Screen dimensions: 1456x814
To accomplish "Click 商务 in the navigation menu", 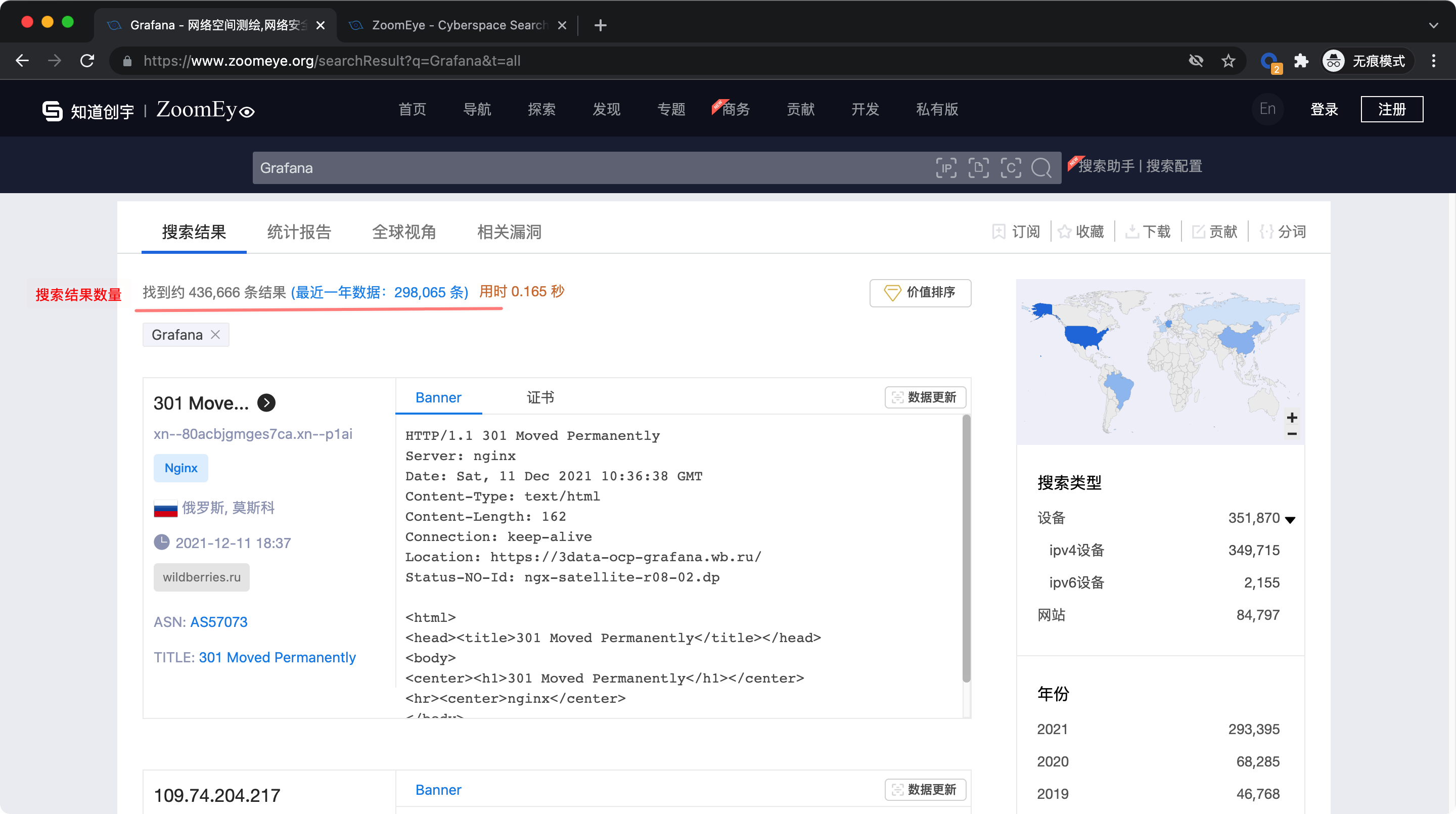I will (736, 109).
